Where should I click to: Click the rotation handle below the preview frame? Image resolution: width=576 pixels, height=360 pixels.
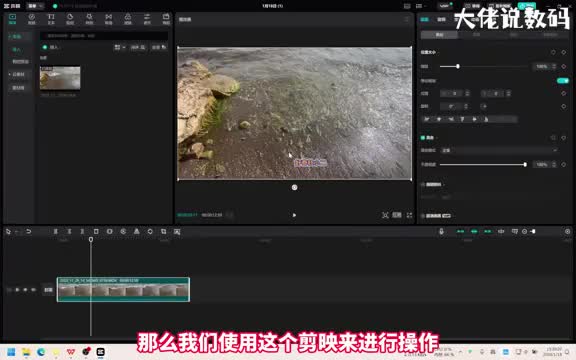[x=294, y=187]
